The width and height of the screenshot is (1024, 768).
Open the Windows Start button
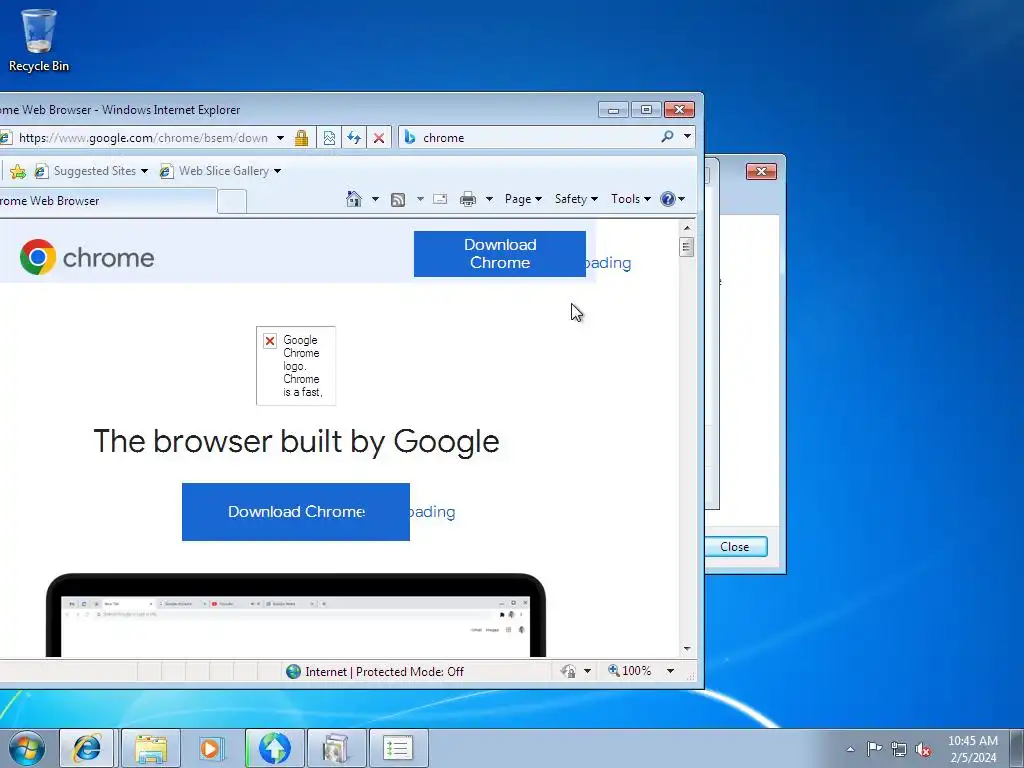point(27,748)
